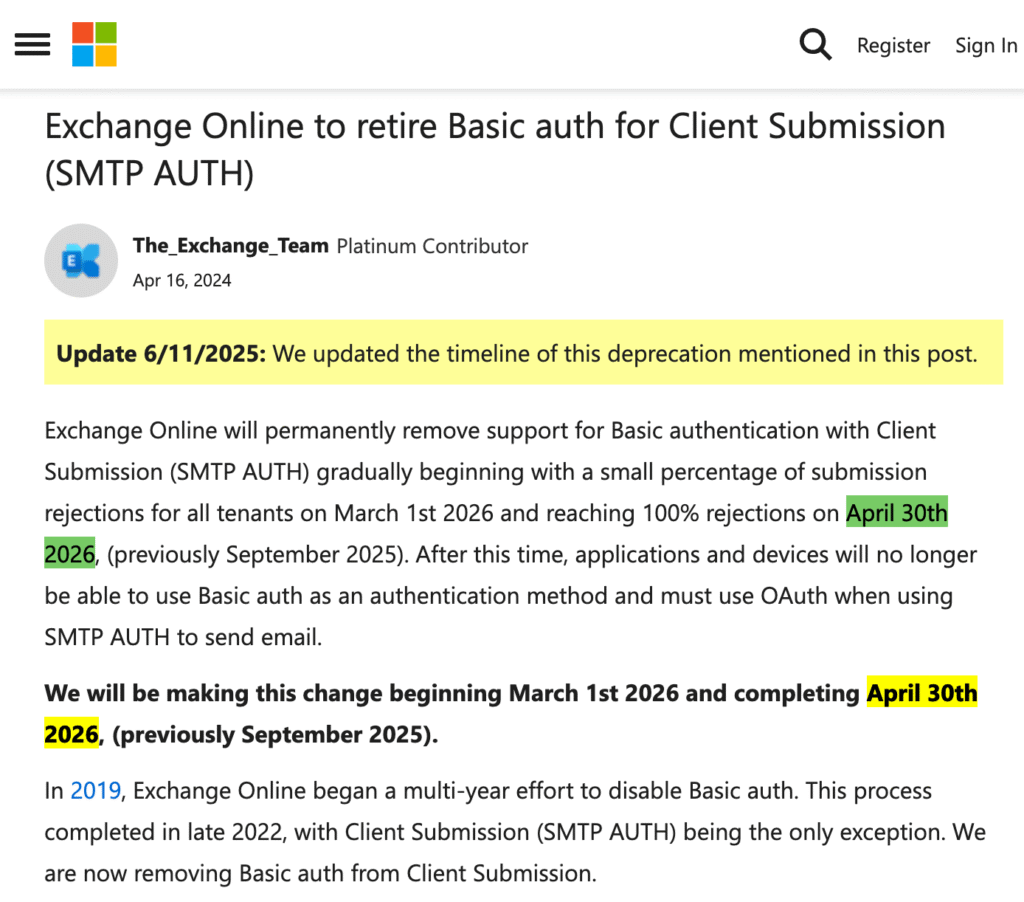Open the Register link
The width and height of the screenshot is (1024, 902).
click(893, 46)
